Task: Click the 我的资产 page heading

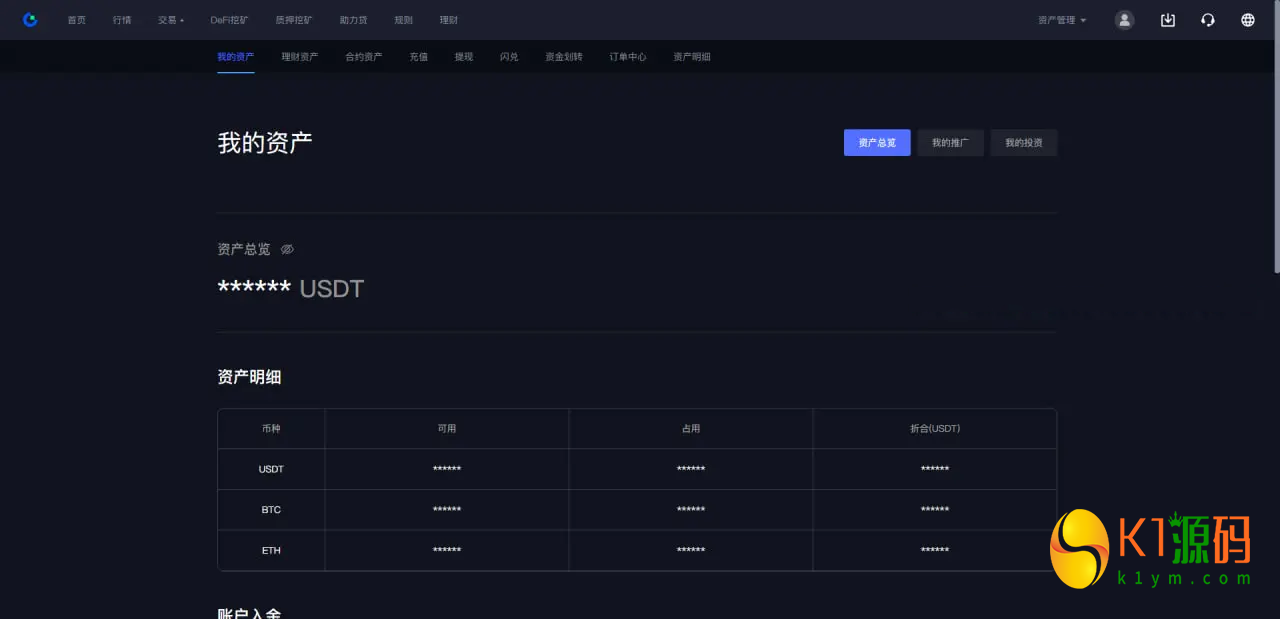Action: pos(265,143)
